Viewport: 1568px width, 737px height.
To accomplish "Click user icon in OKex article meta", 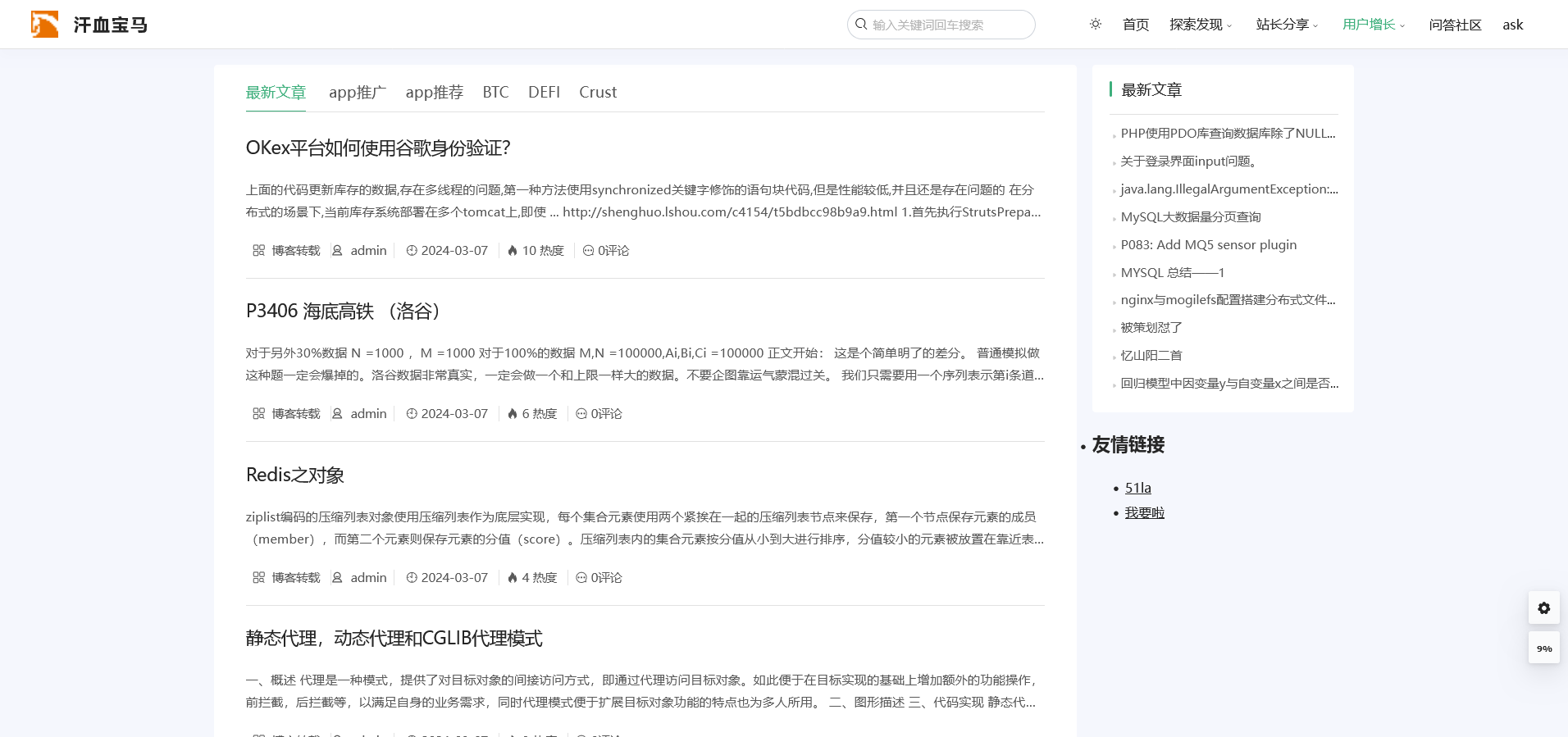I will (337, 251).
